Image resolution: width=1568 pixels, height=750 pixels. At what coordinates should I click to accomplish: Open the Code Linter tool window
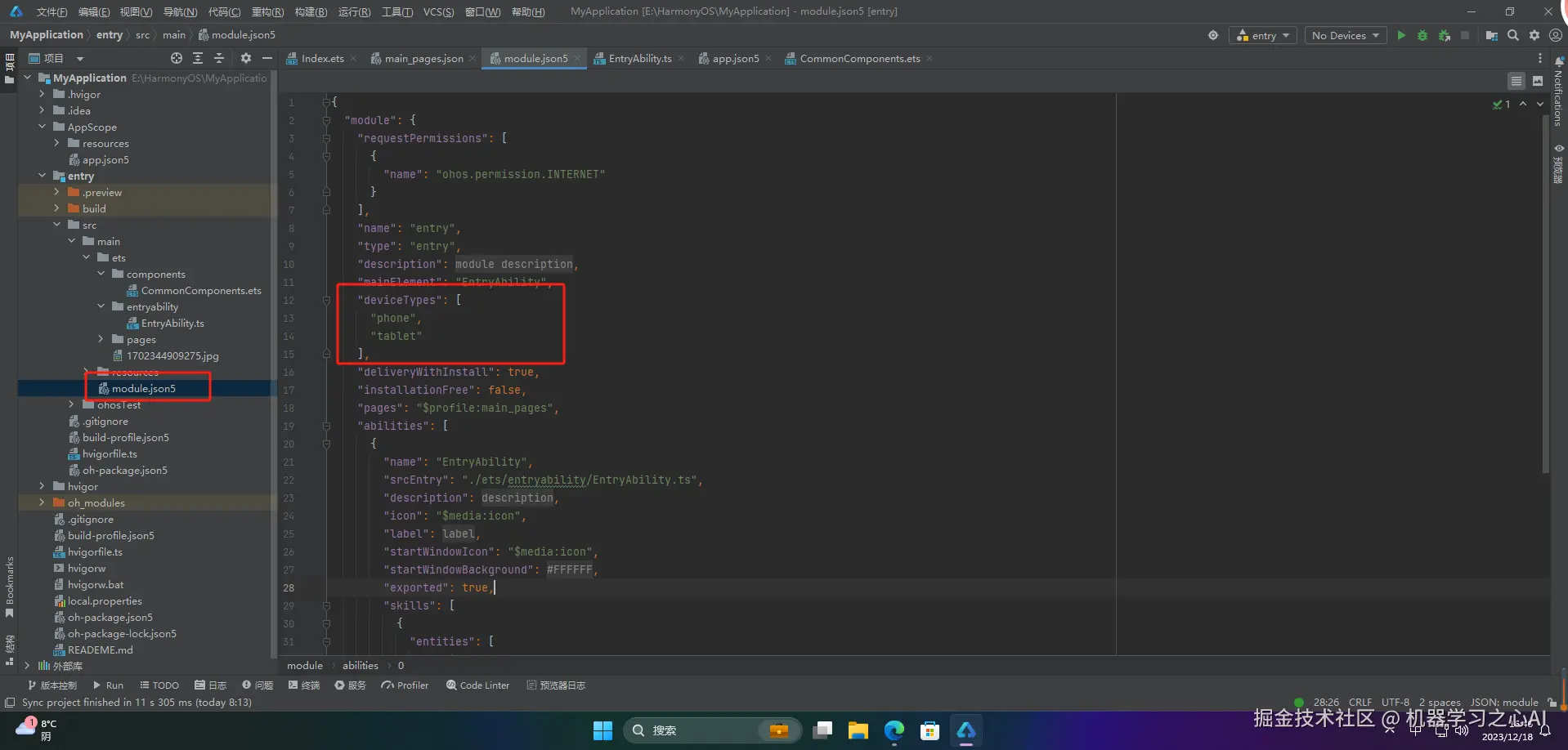[478, 685]
